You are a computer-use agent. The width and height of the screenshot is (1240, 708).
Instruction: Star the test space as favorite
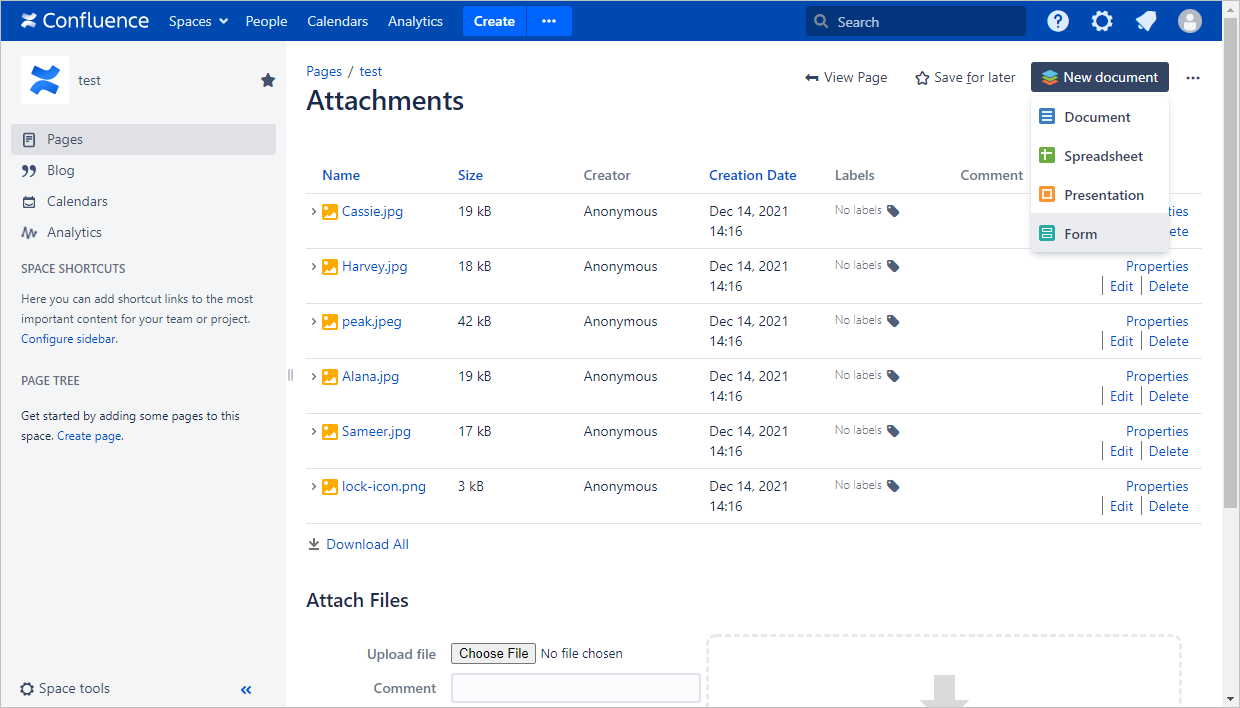point(268,80)
